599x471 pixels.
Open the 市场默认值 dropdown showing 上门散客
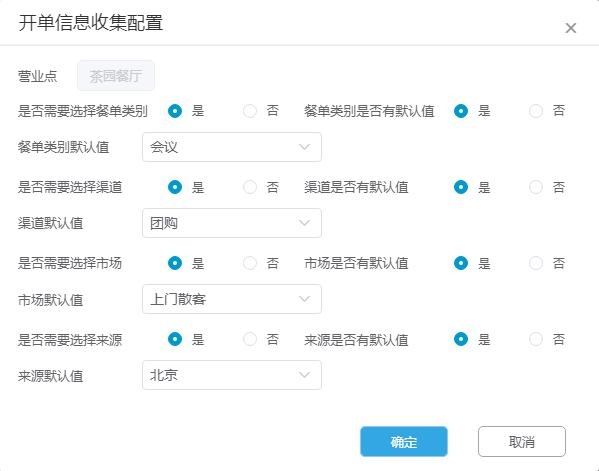pyautogui.click(x=232, y=299)
